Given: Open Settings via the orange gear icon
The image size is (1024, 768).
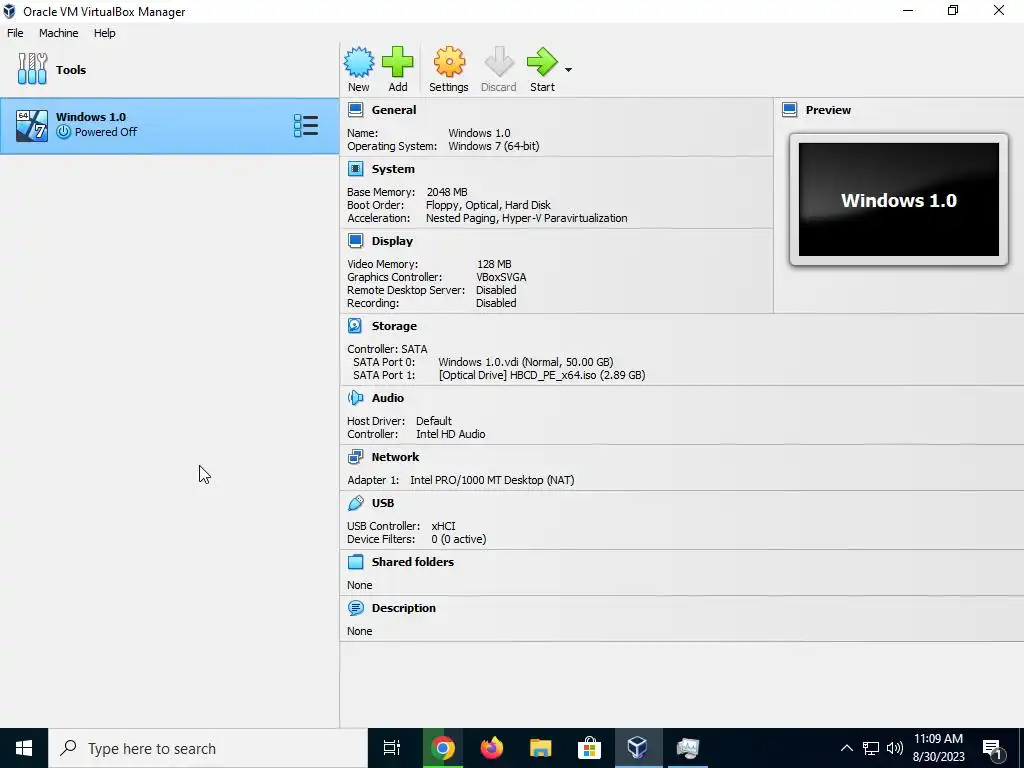Looking at the screenshot, I should coord(449,62).
